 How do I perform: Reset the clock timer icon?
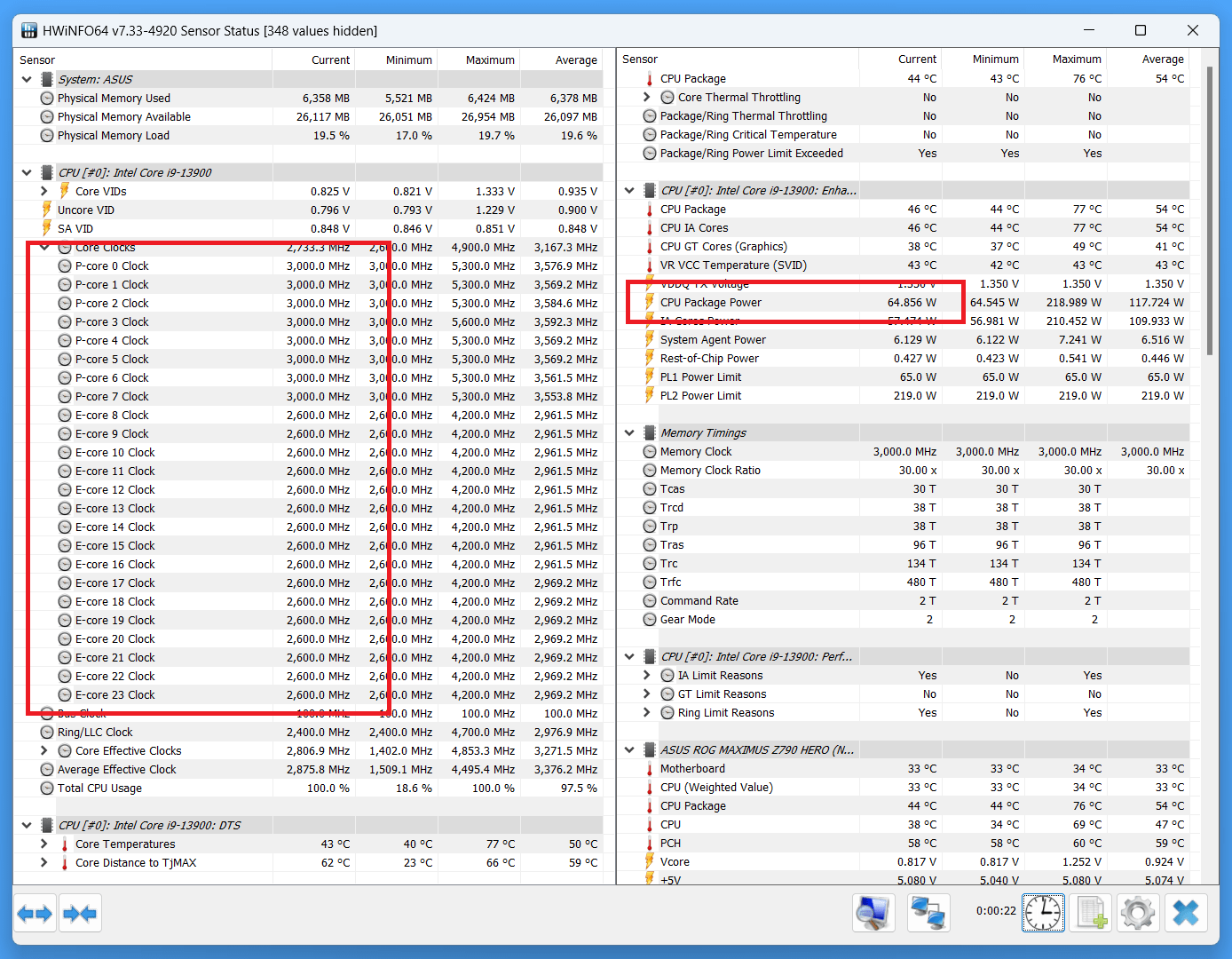pyautogui.click(x=1043, y=912)
